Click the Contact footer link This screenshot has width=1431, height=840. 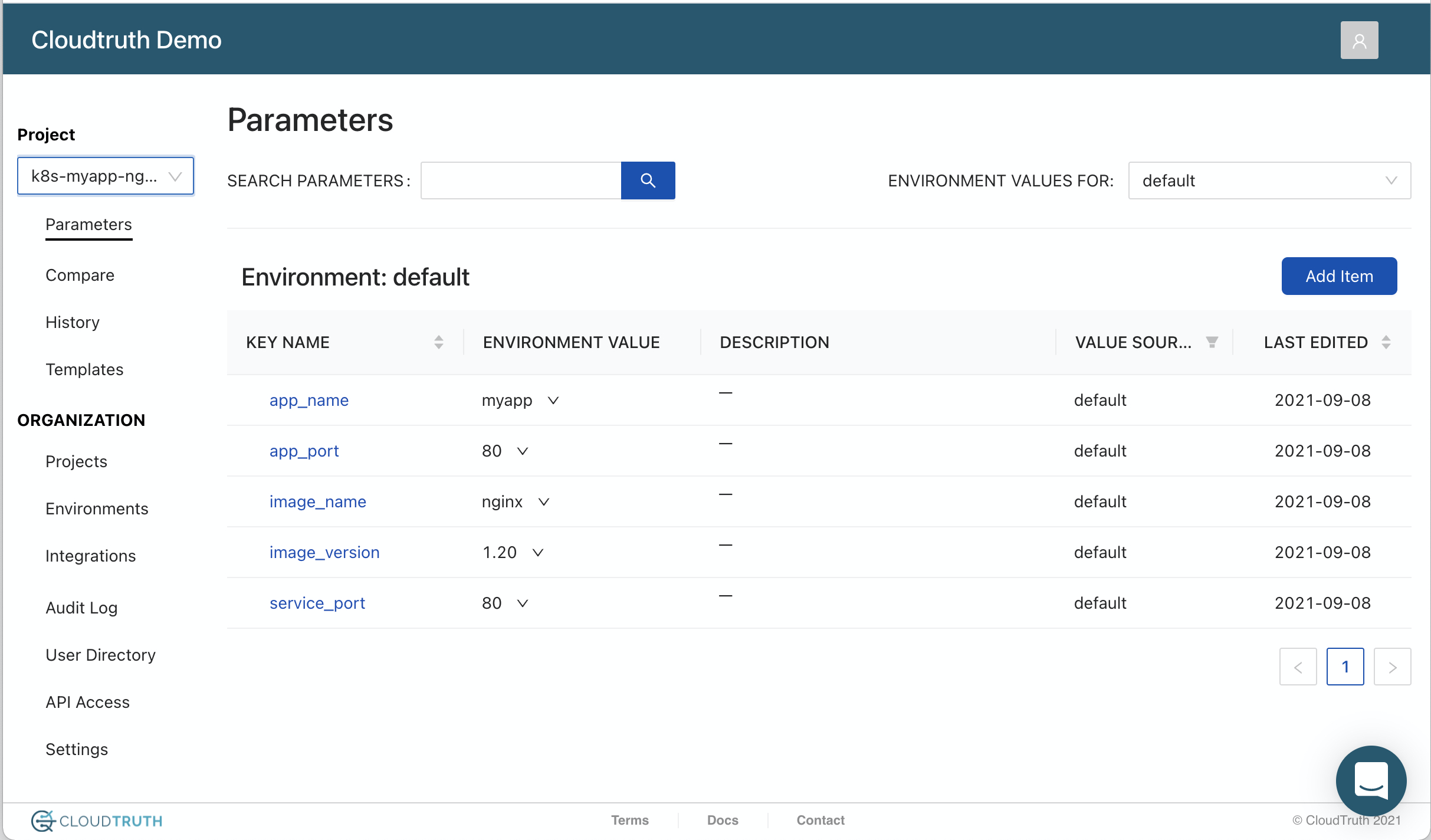(x=820, y=820)
